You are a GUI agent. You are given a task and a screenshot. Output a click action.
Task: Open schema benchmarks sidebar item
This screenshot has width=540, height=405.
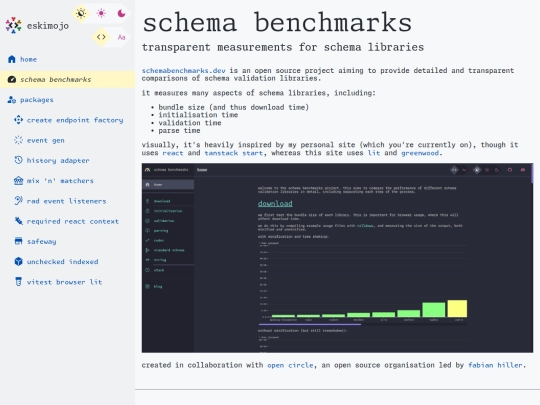(x=68, y=80)
